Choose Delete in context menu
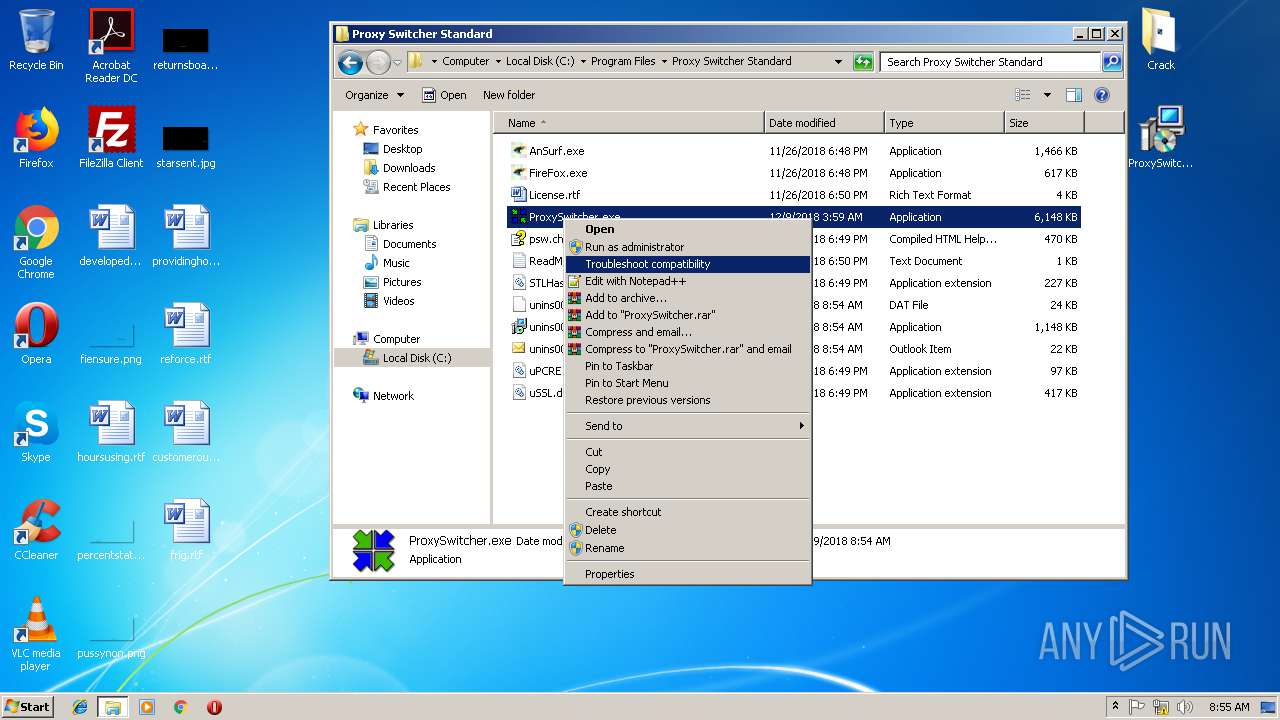 click(x=687, y=530)
